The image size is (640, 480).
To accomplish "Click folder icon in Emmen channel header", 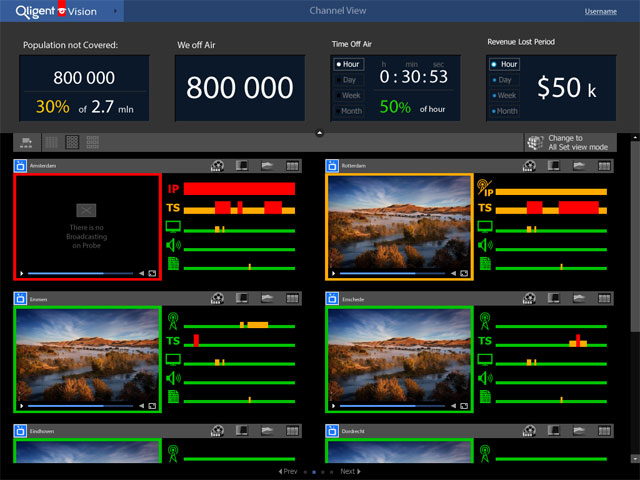I will (x=267, y=298).
